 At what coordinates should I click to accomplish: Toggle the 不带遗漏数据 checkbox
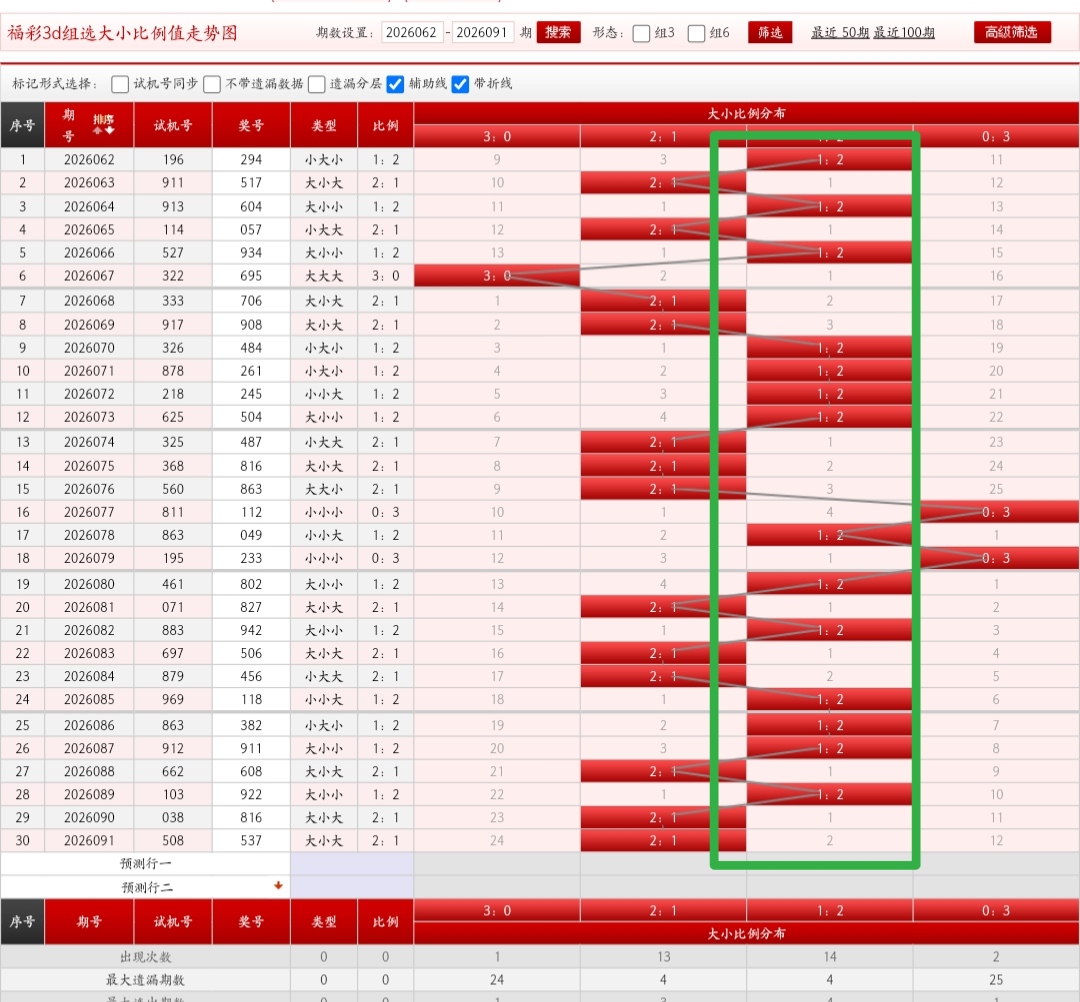[212, 84]
